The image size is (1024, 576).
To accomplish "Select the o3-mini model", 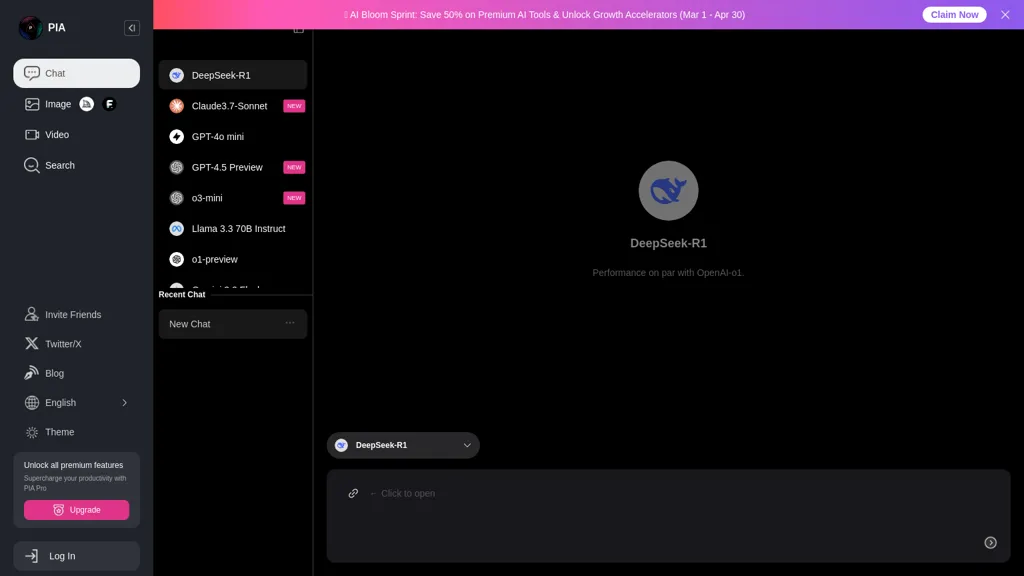I will pos(233,198).
